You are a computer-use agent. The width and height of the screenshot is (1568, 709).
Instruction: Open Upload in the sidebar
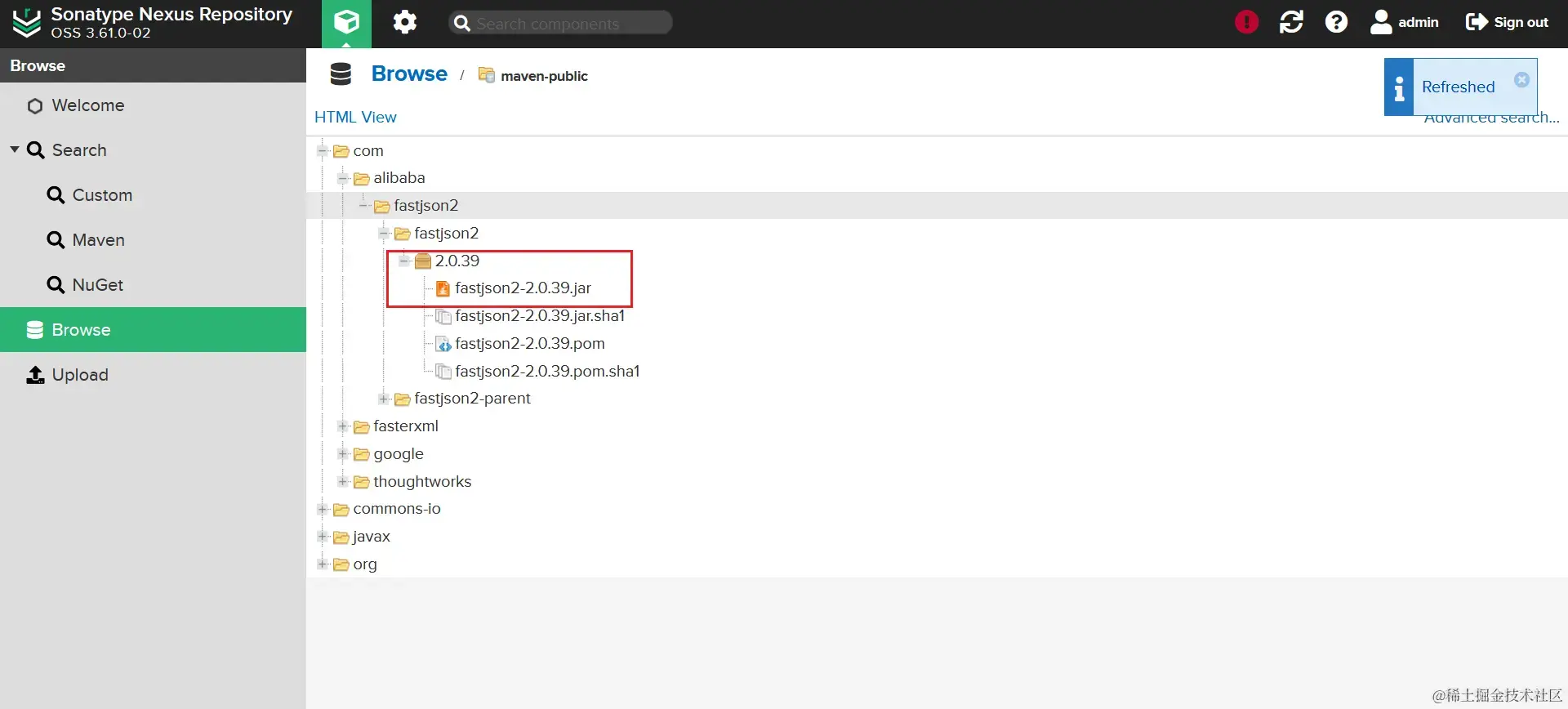click(153, 375)
